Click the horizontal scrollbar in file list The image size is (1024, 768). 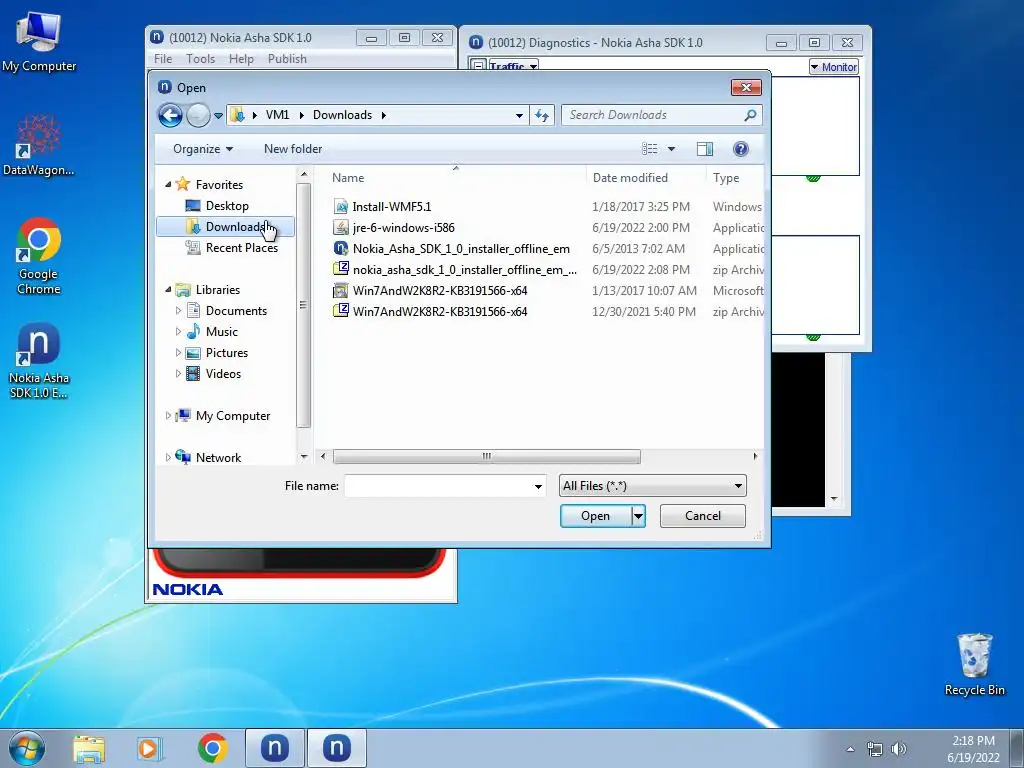click(487, 456)
